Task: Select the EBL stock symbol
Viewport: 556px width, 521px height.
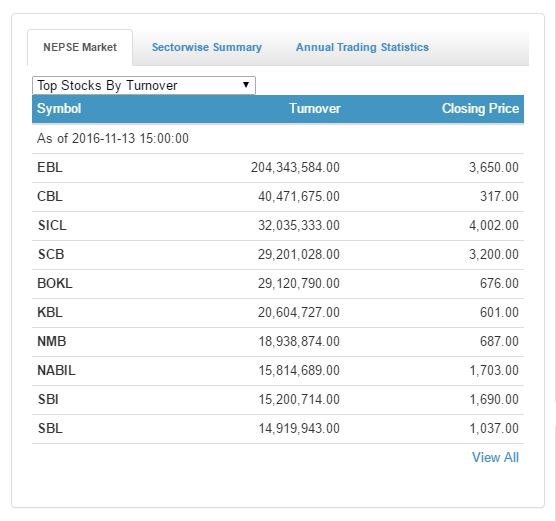Action: (50, 167)
